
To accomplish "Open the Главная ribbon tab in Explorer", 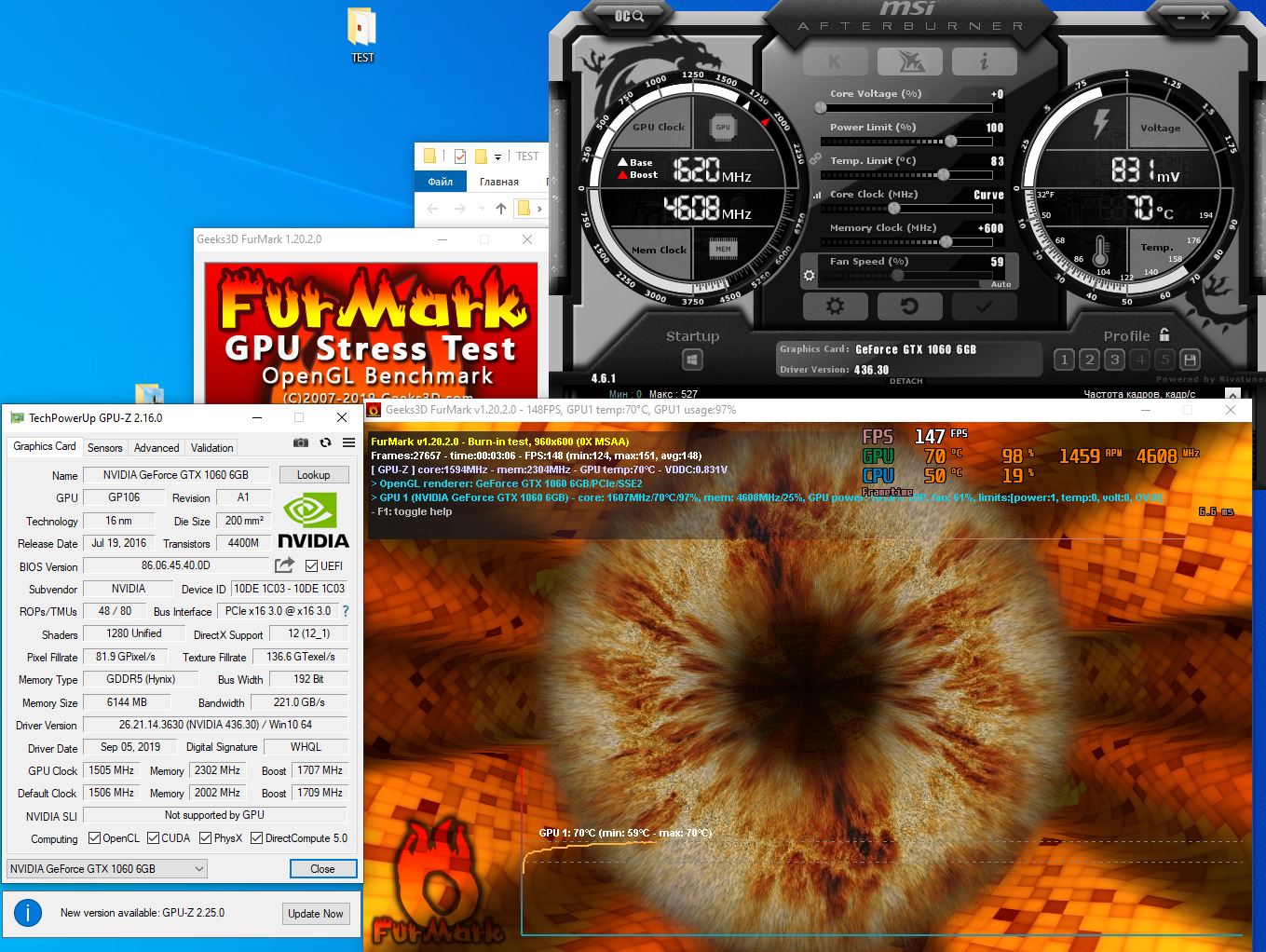I will [498, 182].
